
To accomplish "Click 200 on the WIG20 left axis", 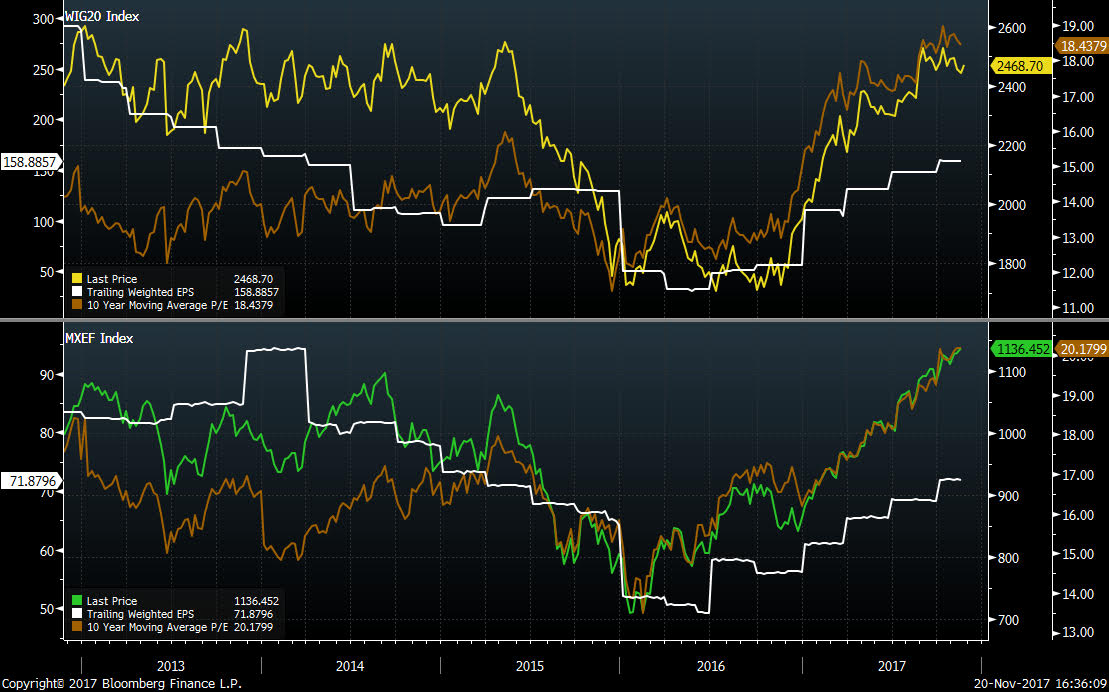I will (43, 120).
